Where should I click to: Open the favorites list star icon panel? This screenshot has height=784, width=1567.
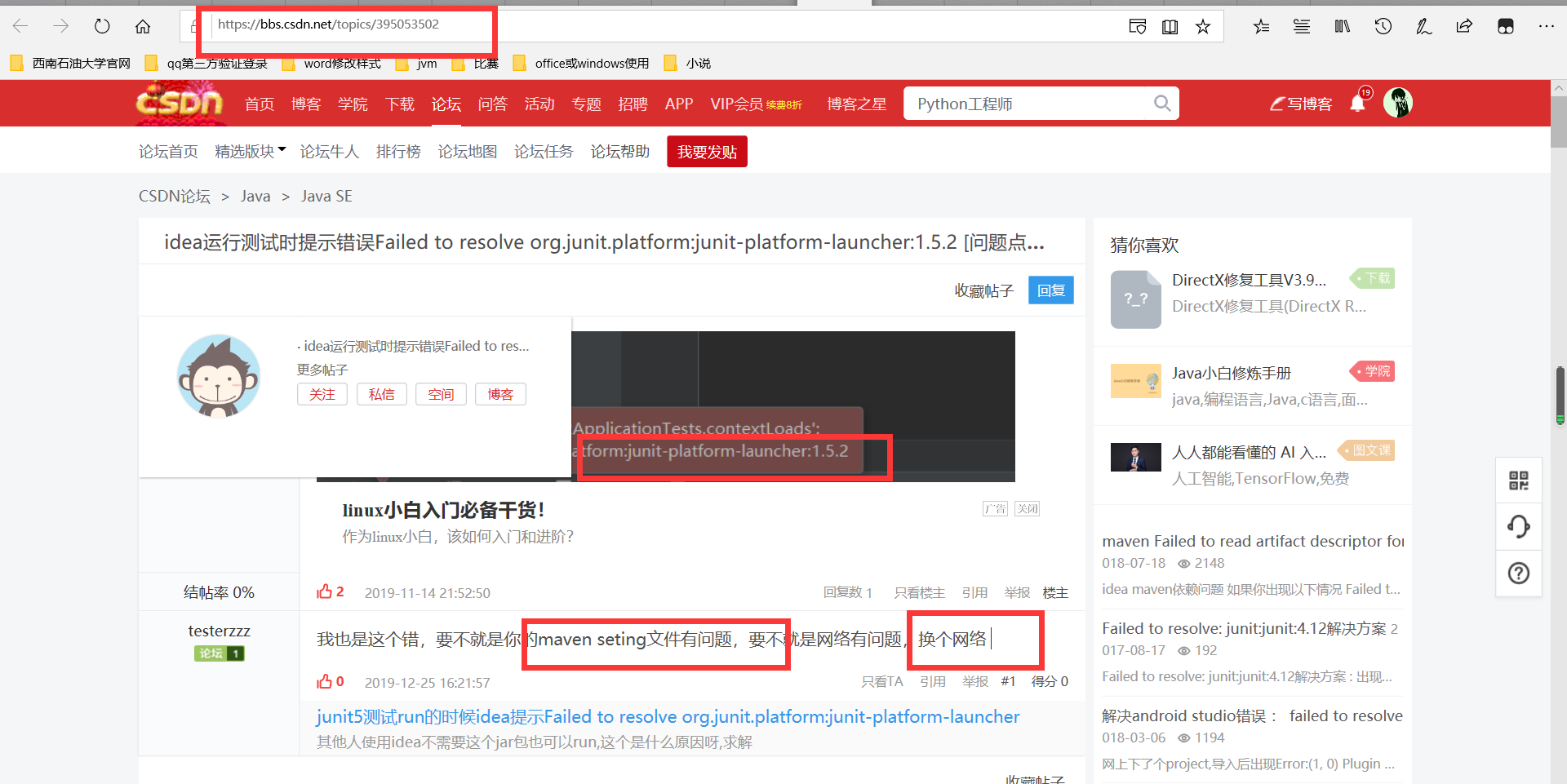(1261, 25)
